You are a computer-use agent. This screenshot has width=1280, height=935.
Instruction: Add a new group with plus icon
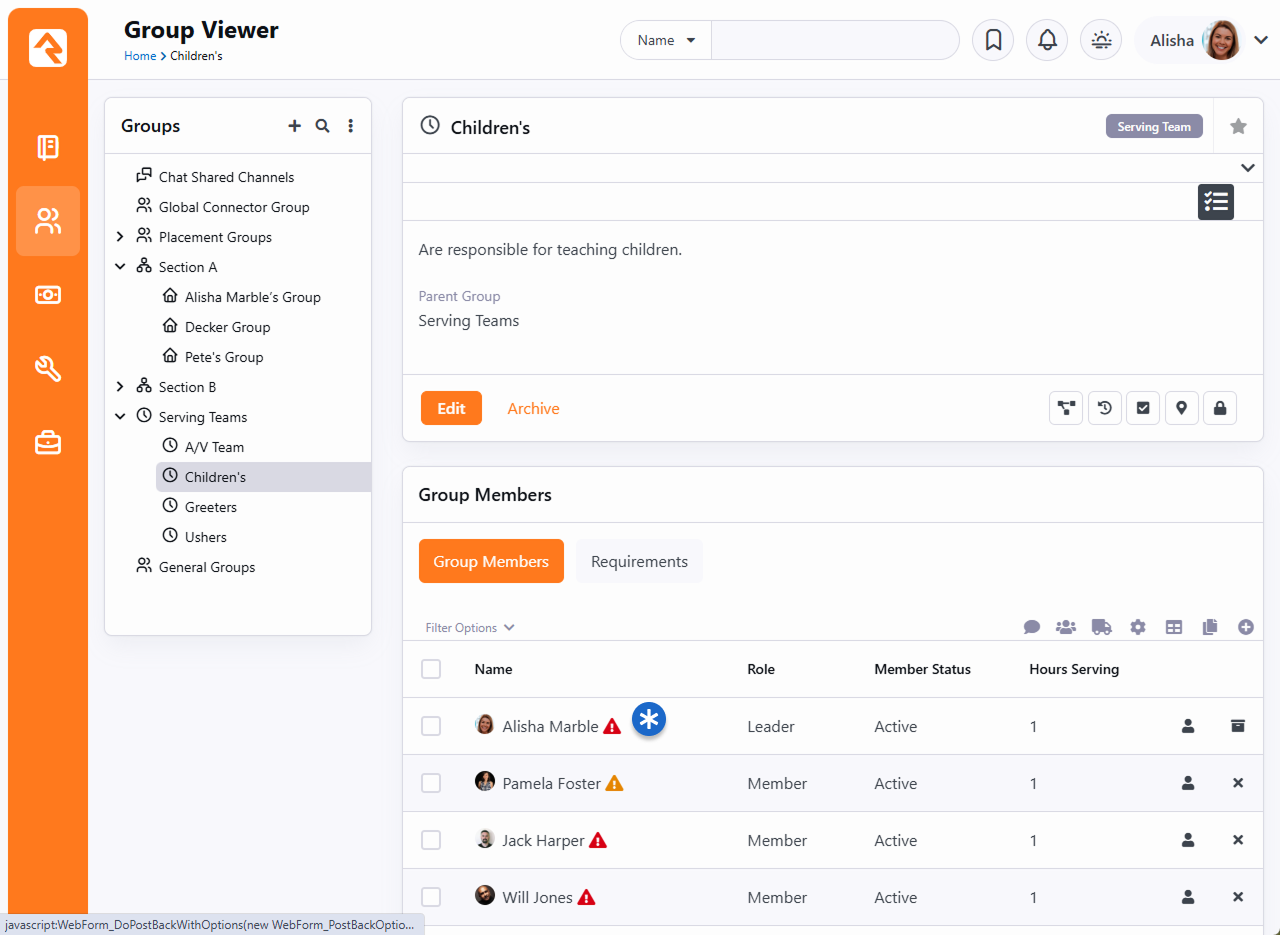tap(294, 126)
